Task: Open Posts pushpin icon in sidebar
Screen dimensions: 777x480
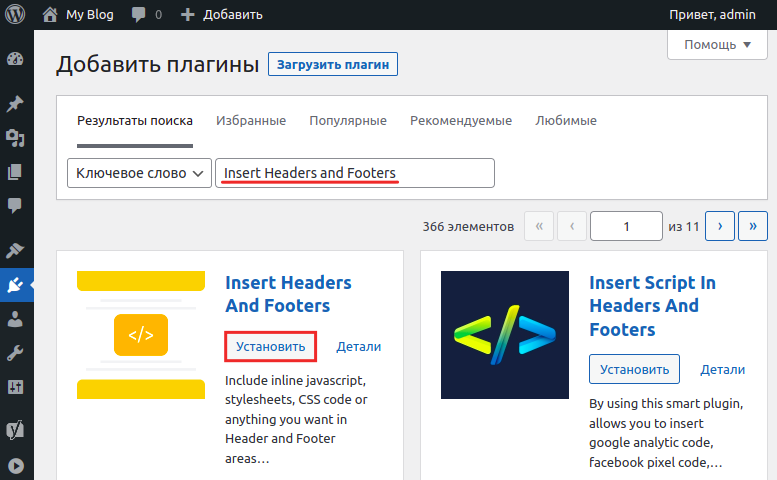Action: point(15,104)
